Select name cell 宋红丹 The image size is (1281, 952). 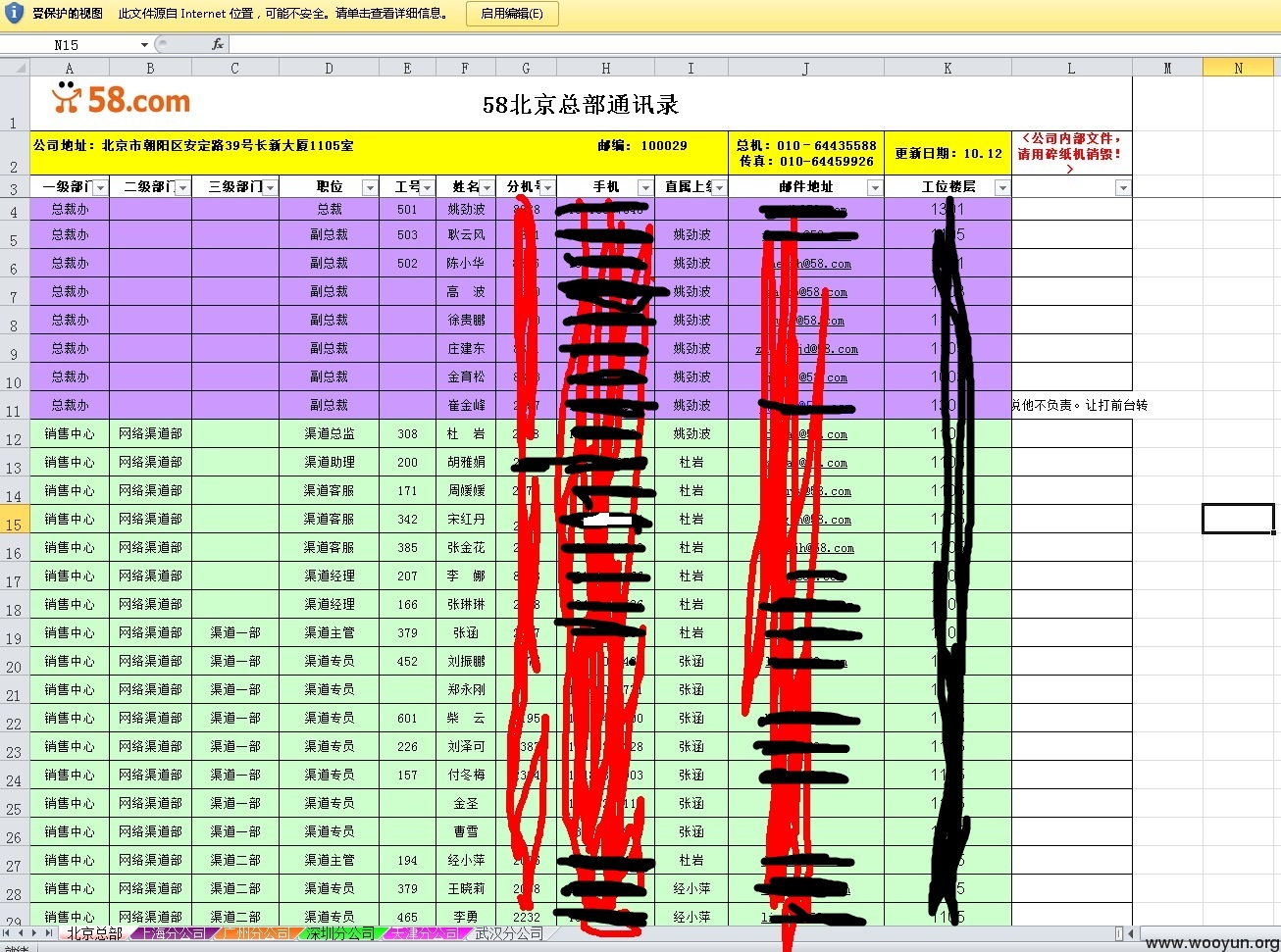point(466,520)
